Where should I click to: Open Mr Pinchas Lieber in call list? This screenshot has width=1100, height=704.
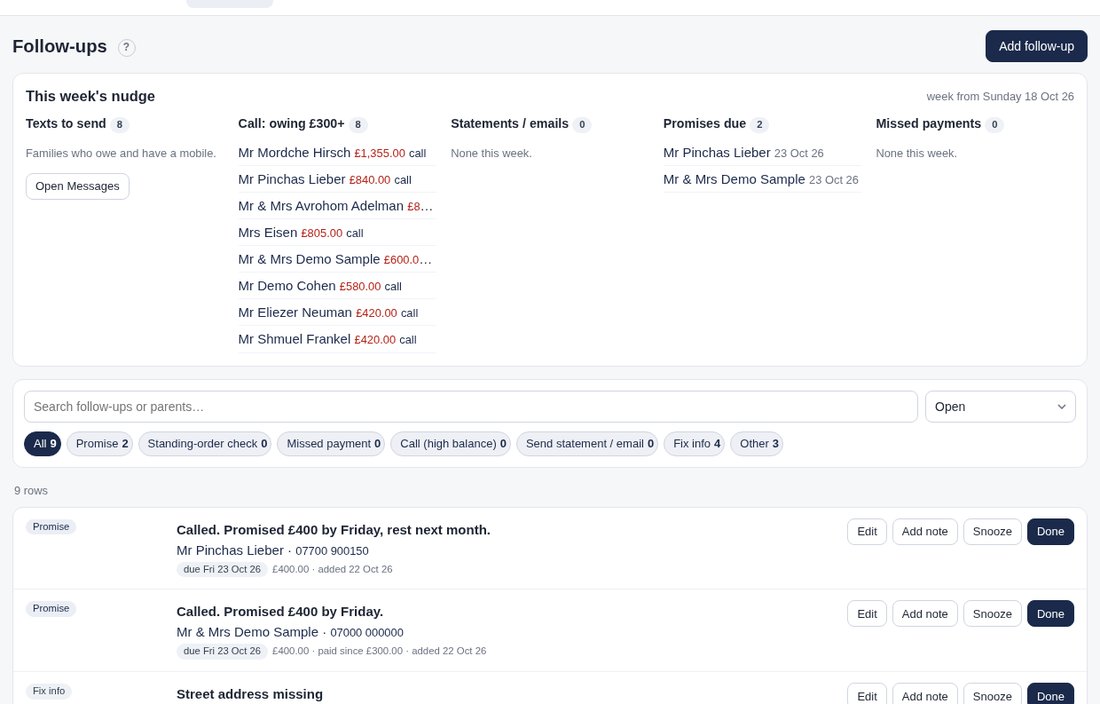[337, 180]
